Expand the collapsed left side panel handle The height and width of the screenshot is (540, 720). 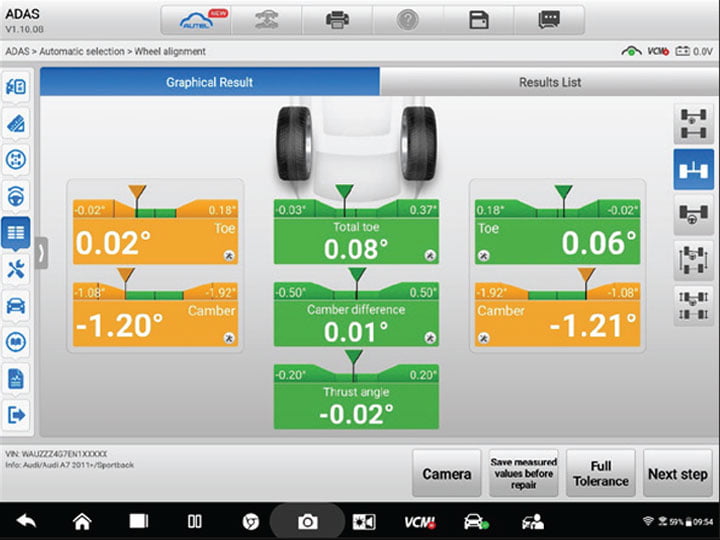(41, 251)
